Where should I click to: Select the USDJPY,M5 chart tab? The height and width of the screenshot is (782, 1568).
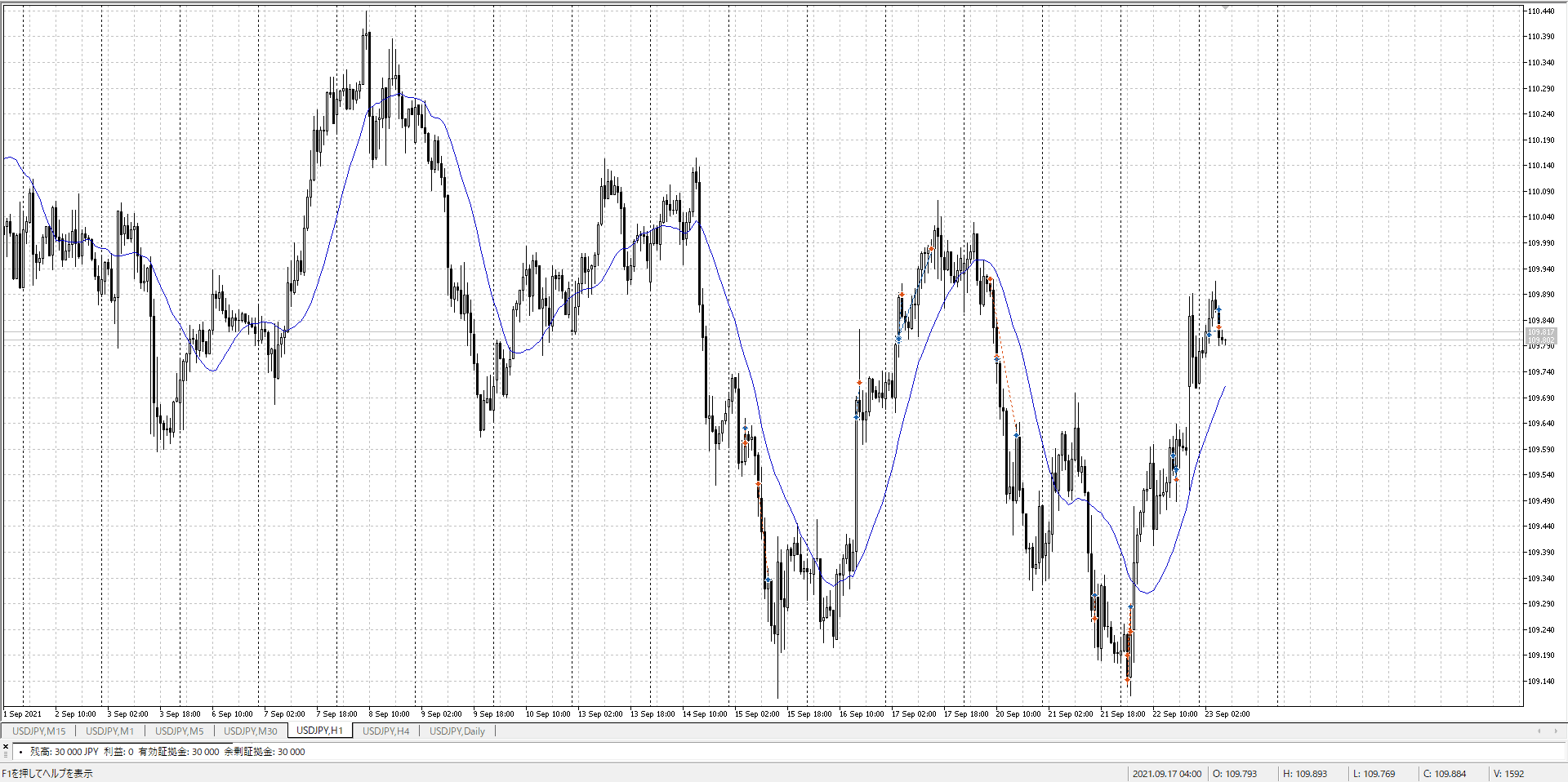pos(179,731)
